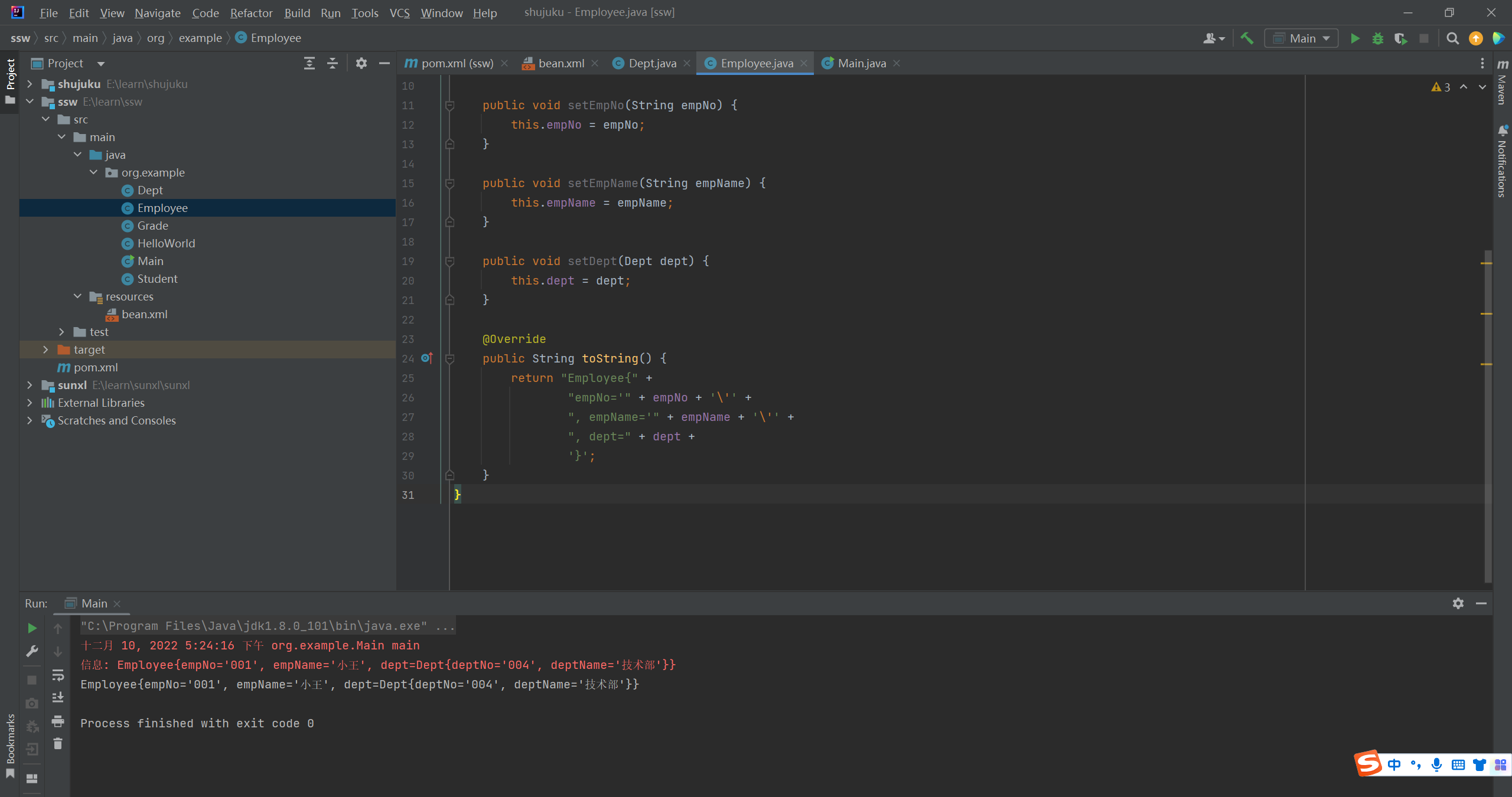Open Search Everywhere magnifier icon
This screenshot has width=1512, height=797.
[x=1452, y=38]
